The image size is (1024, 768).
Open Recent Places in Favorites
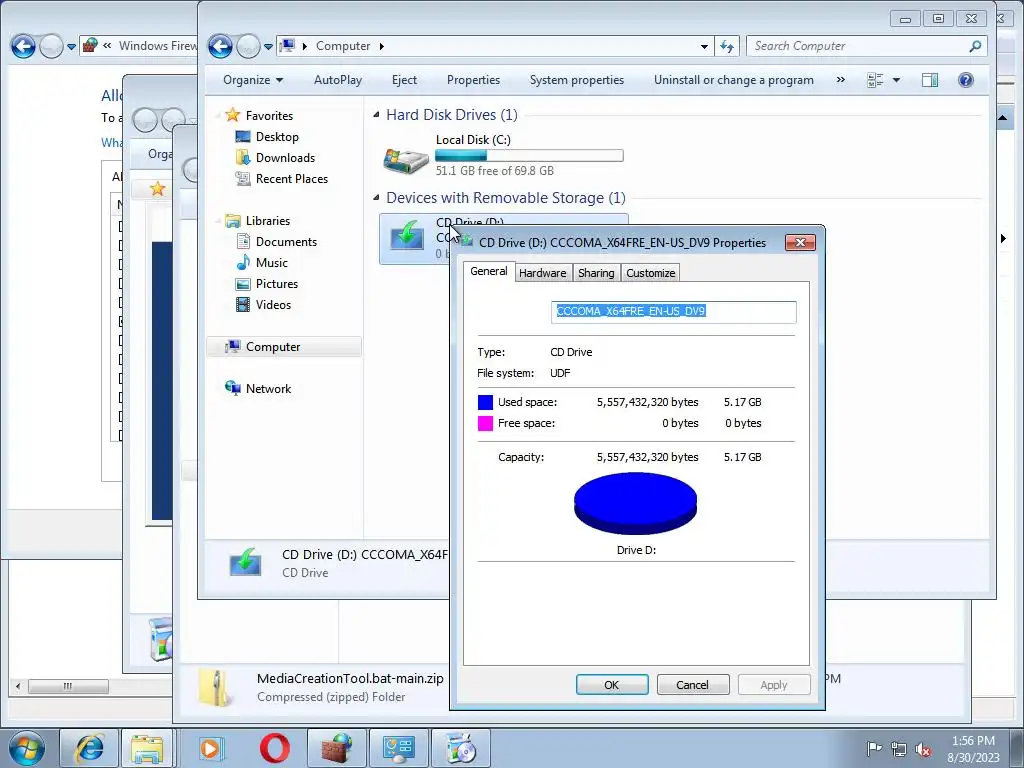point(291,178)
